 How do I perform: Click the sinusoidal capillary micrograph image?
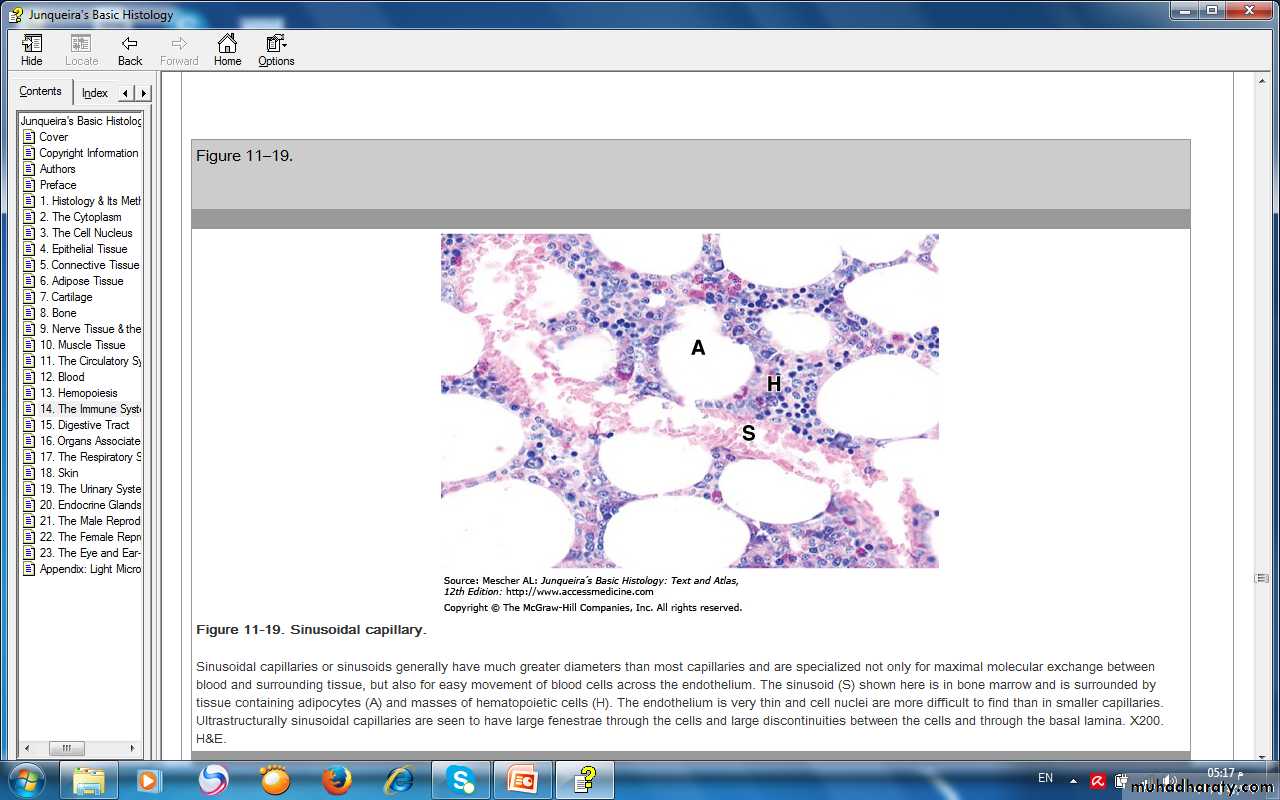coord(689,400)
